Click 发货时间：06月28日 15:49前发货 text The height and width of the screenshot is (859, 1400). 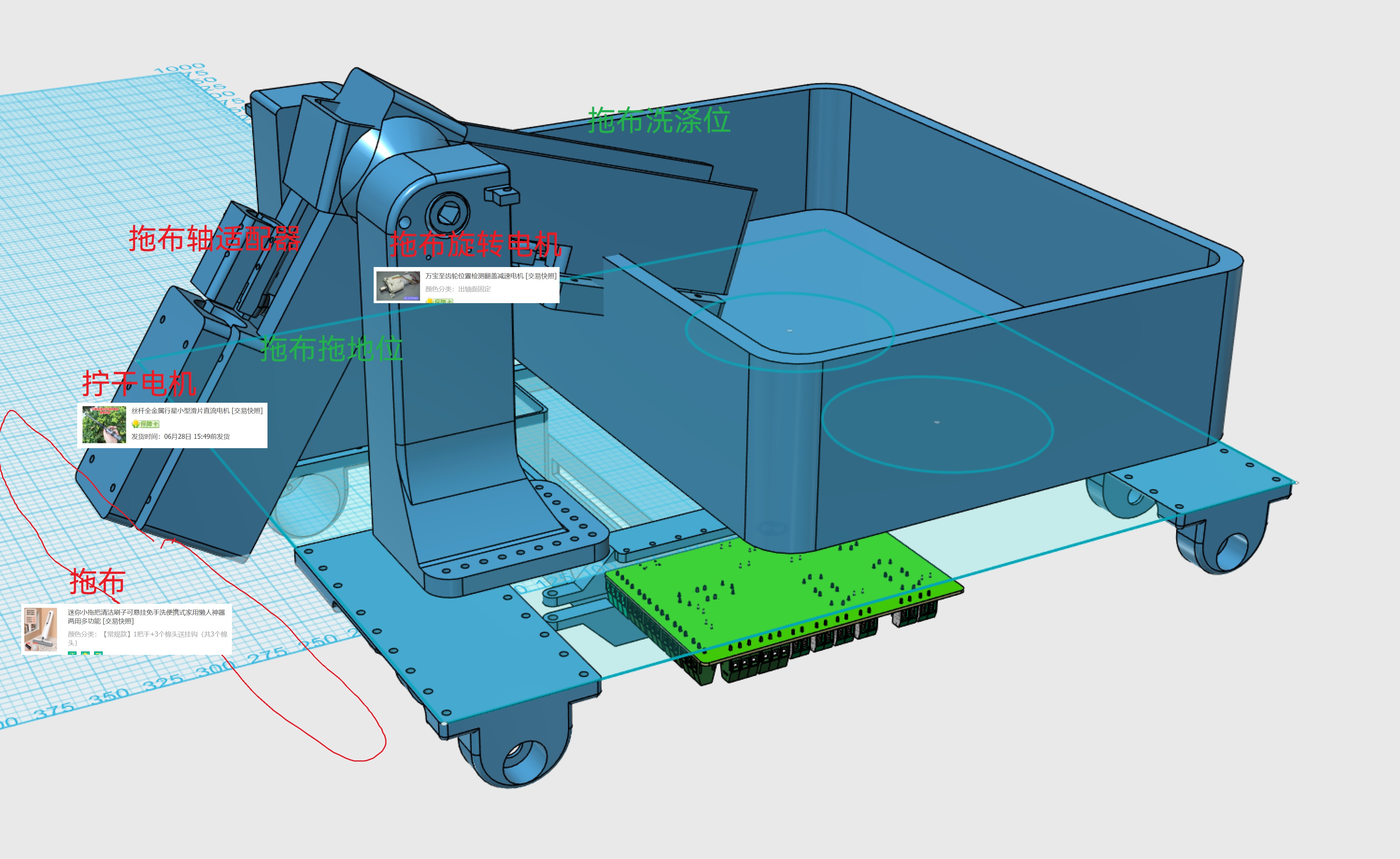181,436
